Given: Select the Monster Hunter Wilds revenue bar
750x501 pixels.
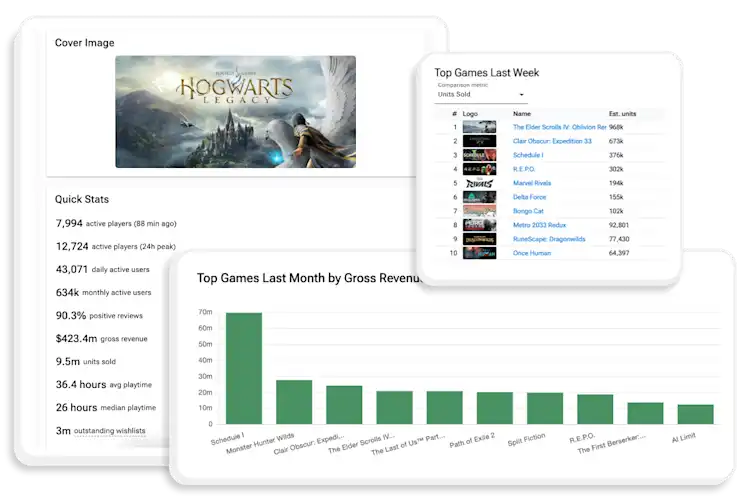Looking at the screenshot, I should coord(294,402).
